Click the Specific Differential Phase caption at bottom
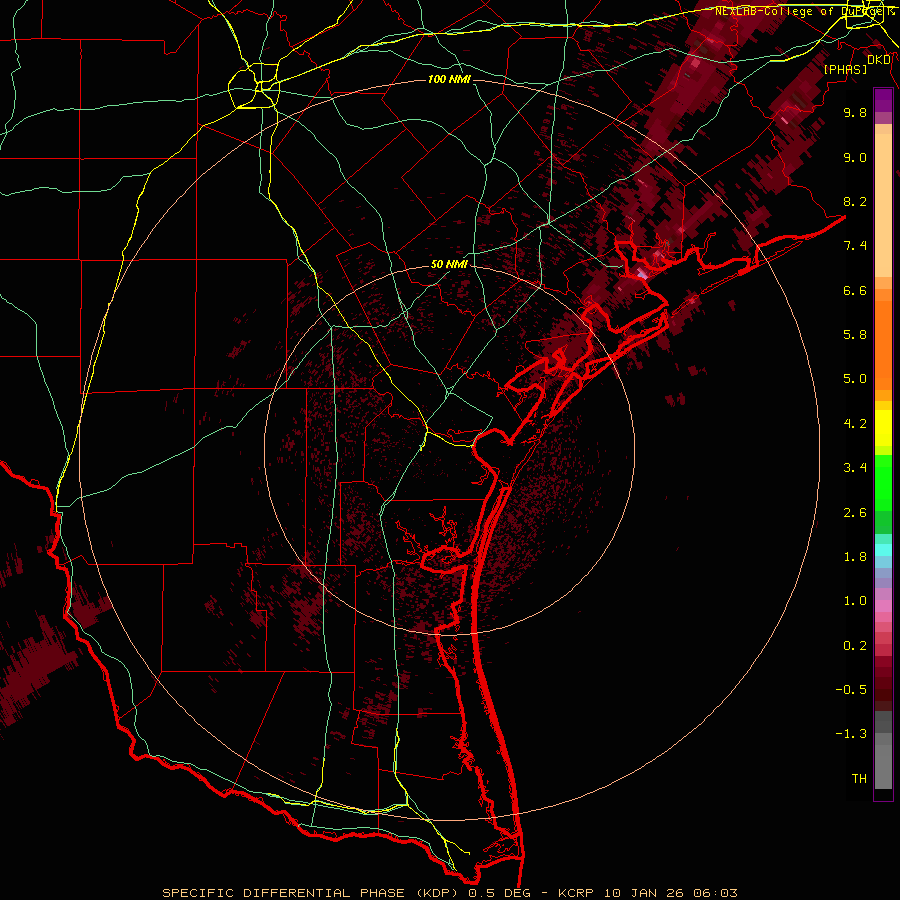 point(450,893)
